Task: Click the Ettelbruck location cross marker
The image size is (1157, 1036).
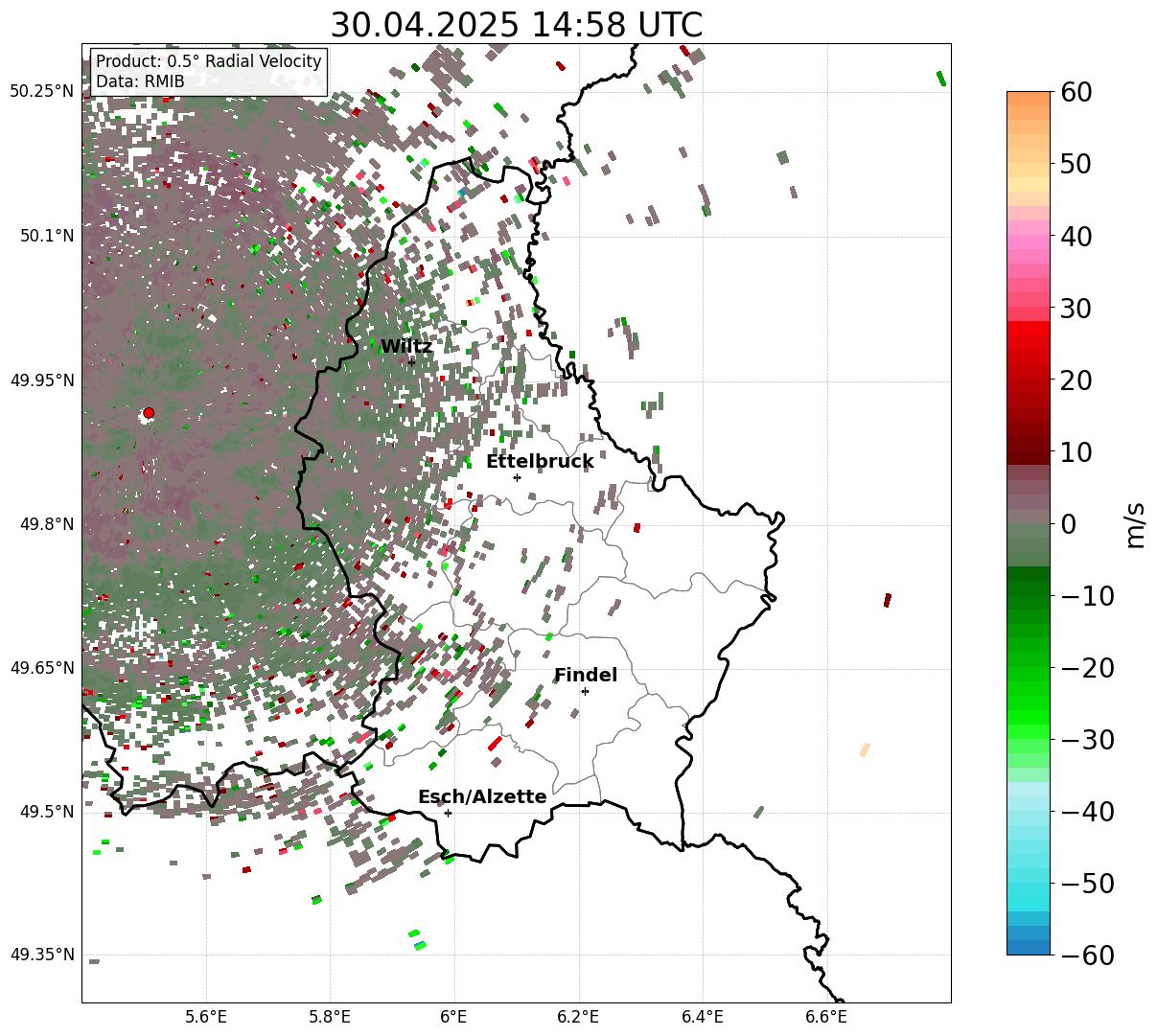Action: 517,477
